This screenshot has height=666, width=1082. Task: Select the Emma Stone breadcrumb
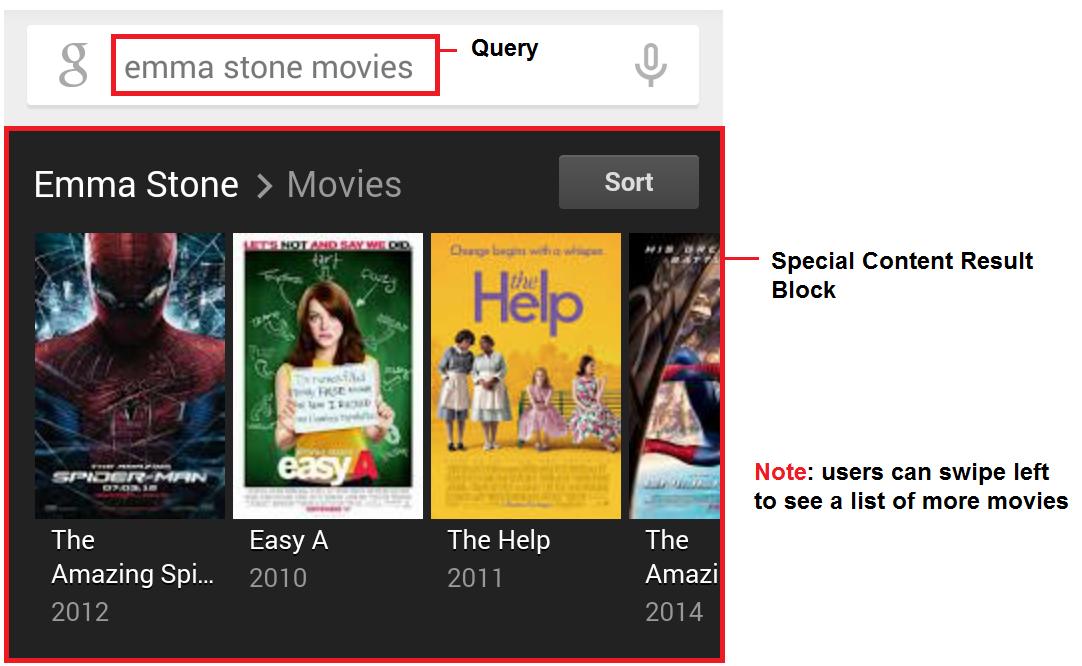(136, 185)
